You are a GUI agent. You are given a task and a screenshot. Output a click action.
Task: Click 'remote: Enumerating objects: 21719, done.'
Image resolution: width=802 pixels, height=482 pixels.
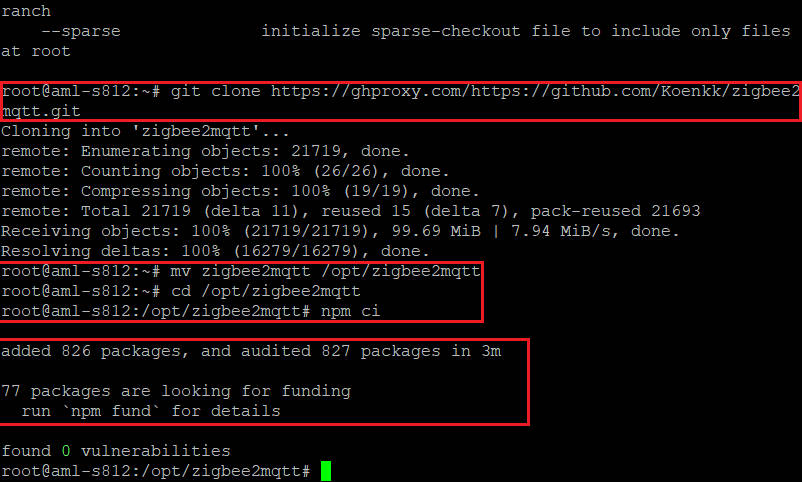(205, 151)
